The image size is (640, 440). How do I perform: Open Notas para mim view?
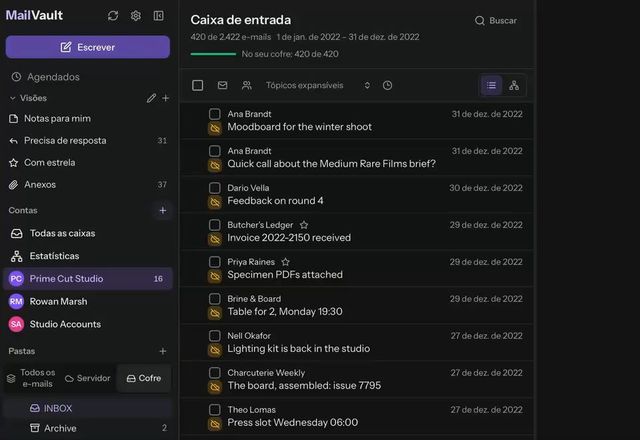[88, 118]
